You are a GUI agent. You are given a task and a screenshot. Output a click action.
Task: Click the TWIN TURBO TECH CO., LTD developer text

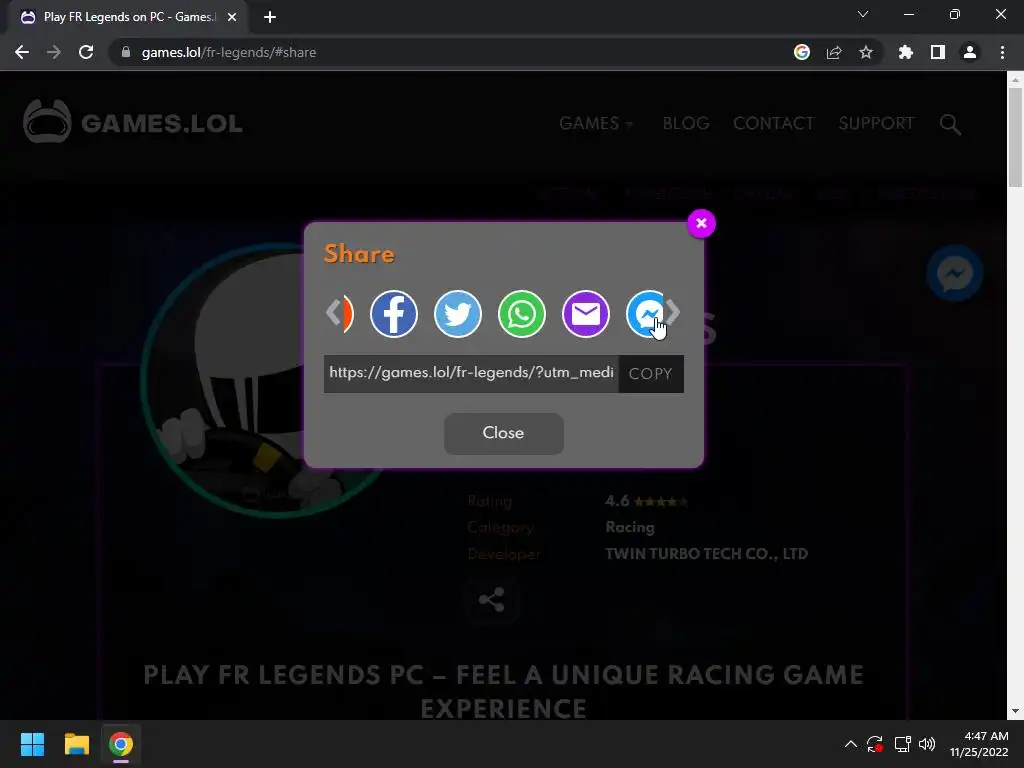tap(706, 554)
